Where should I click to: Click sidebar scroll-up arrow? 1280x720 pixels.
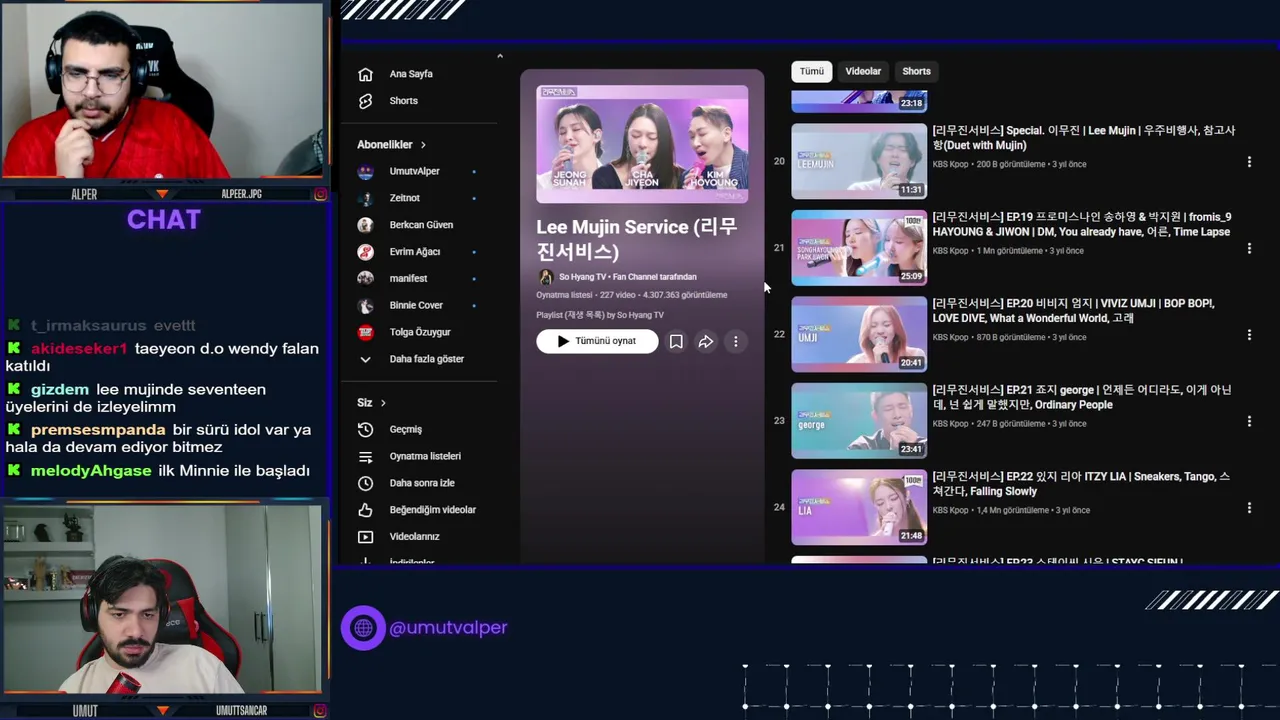(500, 56)
